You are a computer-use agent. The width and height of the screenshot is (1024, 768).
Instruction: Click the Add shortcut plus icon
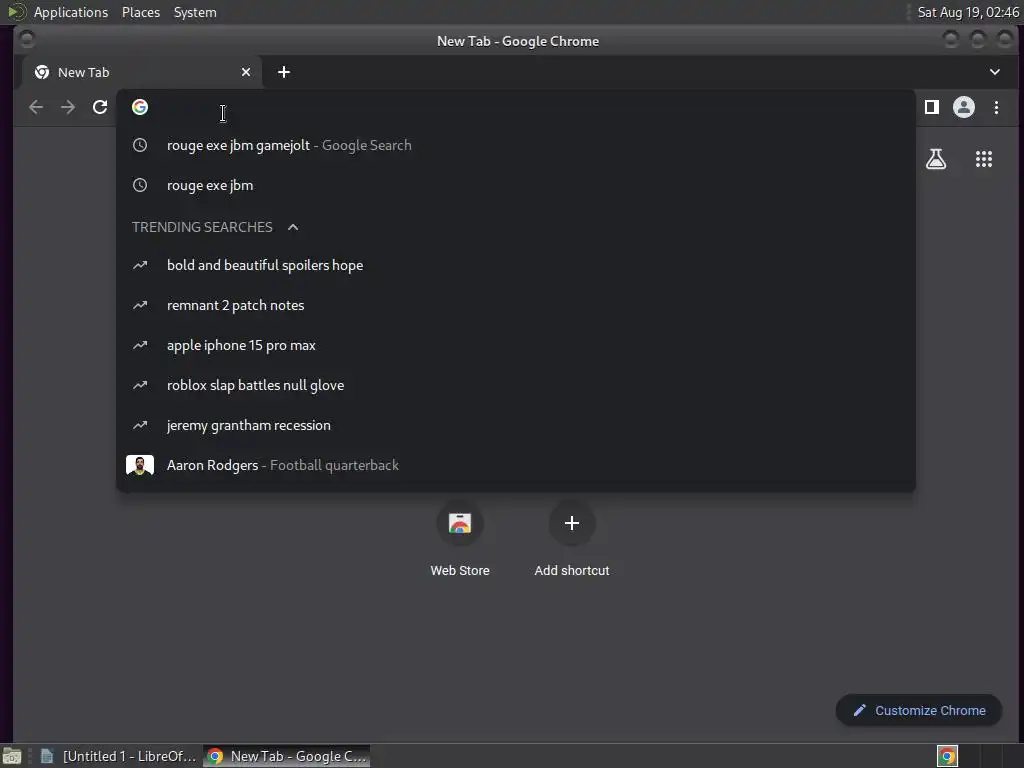571,523
